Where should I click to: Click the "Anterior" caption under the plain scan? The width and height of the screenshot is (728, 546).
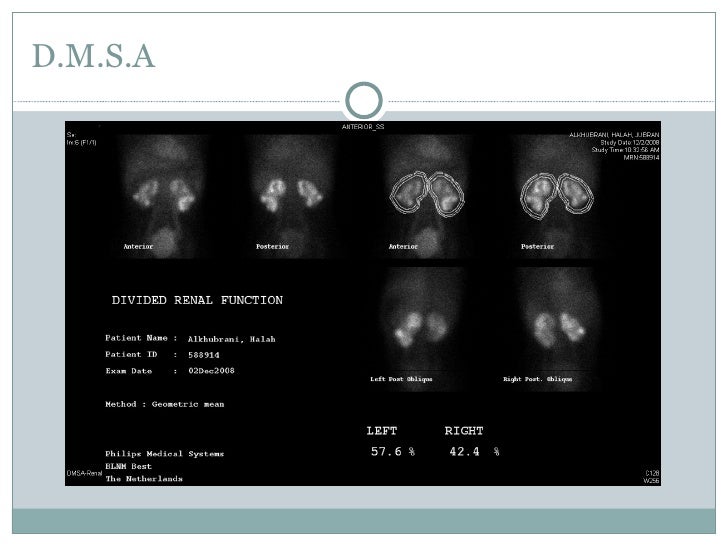[x=138, y=247]
